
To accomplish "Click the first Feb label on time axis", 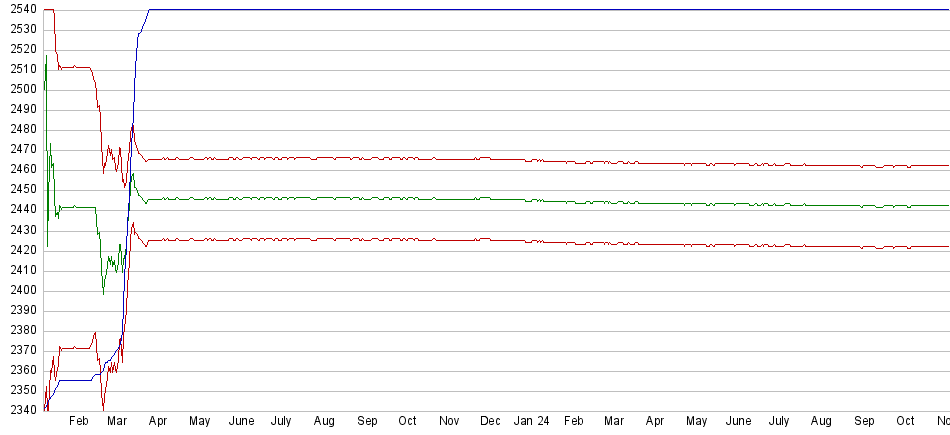I will 79,422.
